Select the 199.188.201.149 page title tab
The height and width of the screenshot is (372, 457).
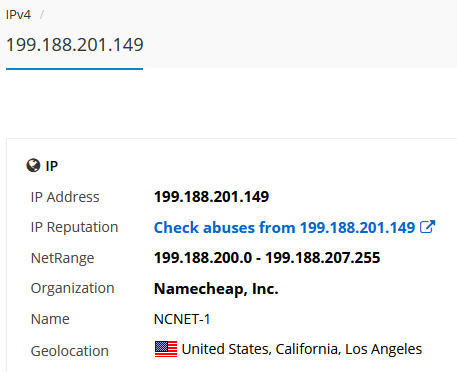[x=75, y=45]
